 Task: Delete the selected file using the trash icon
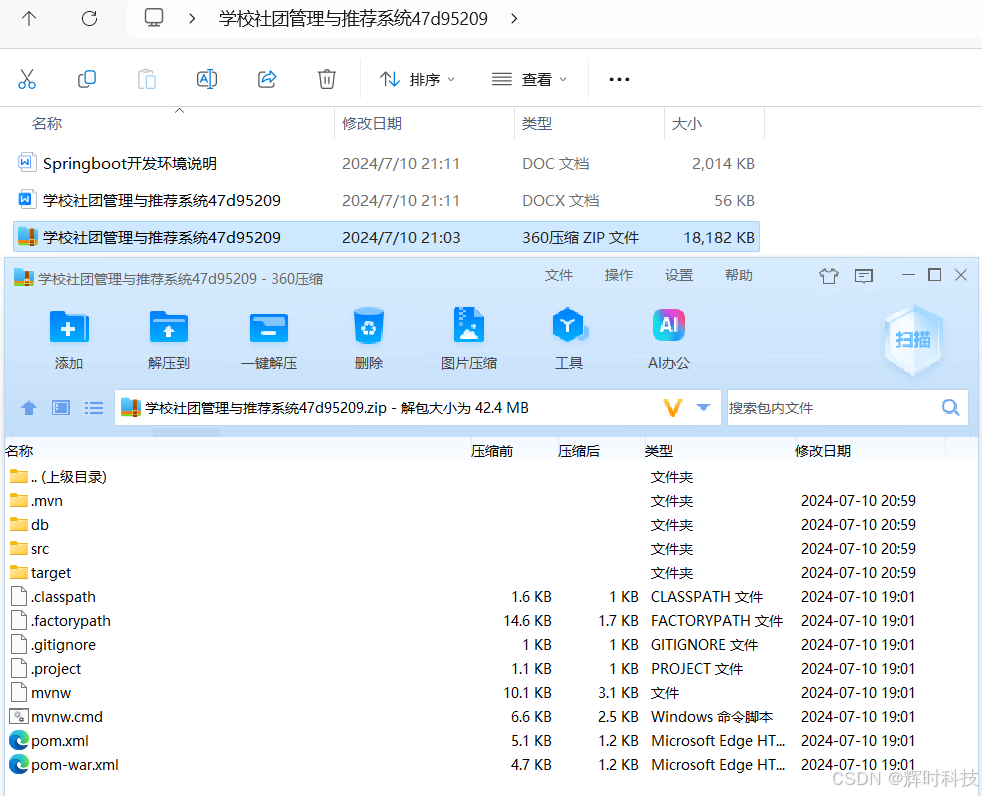pyautogui.click(x=327, y=79)
